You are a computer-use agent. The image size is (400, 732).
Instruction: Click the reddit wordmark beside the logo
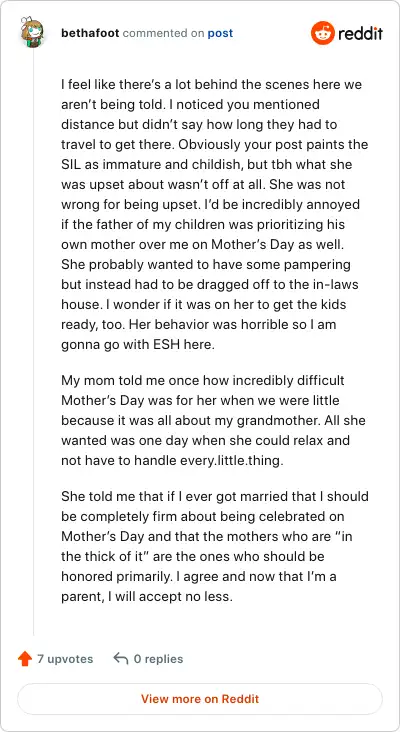[x=360, y=34]
